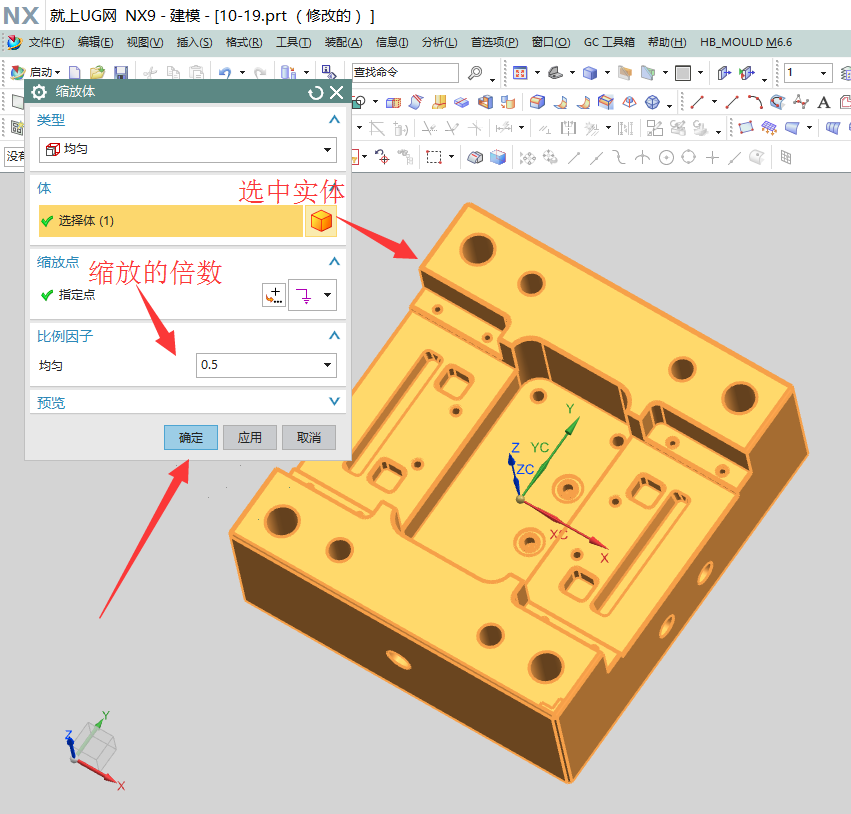Toggle the plus-shaped snap point option

[712, 155]
